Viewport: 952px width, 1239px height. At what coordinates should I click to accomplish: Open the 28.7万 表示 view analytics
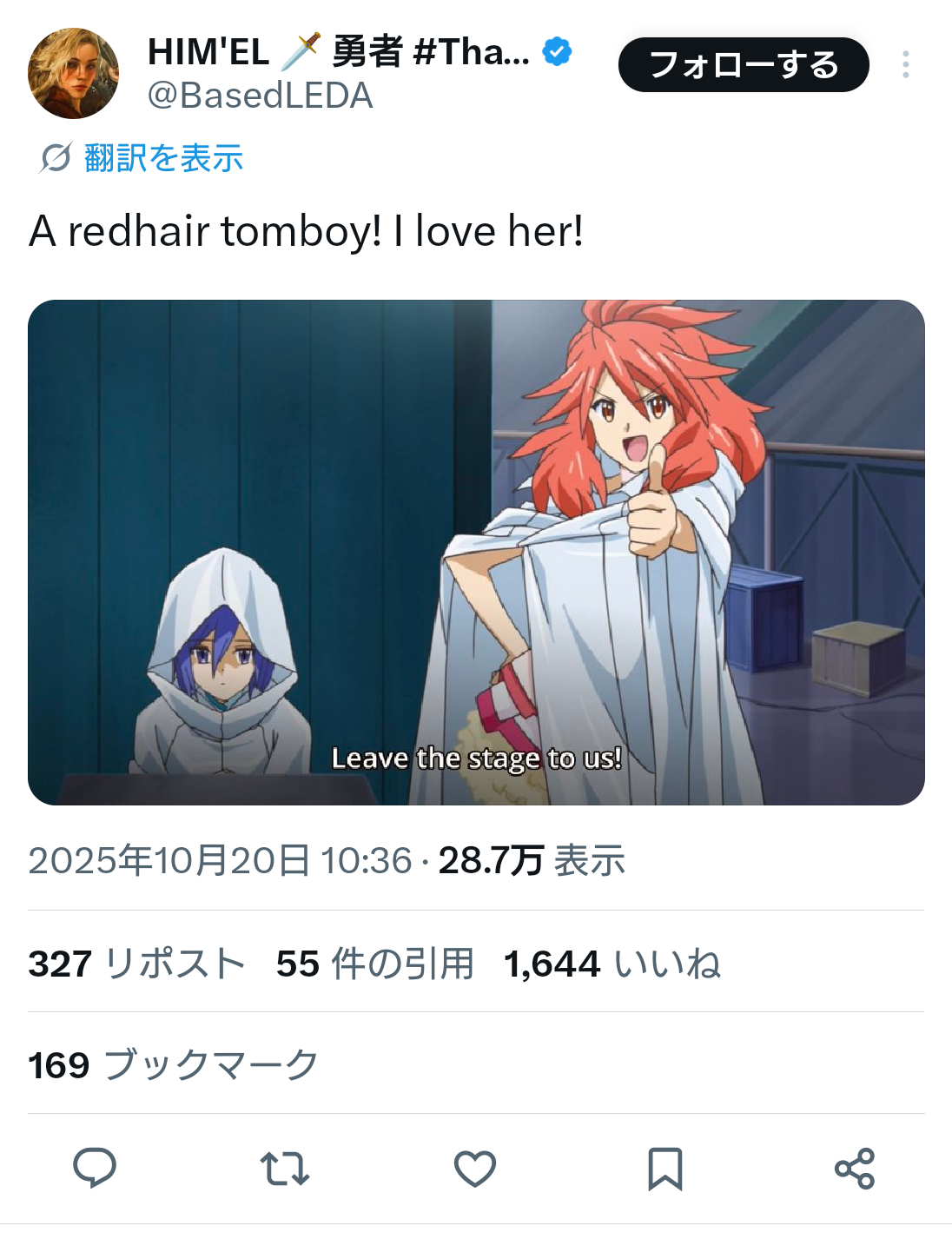tap(532, 861)
